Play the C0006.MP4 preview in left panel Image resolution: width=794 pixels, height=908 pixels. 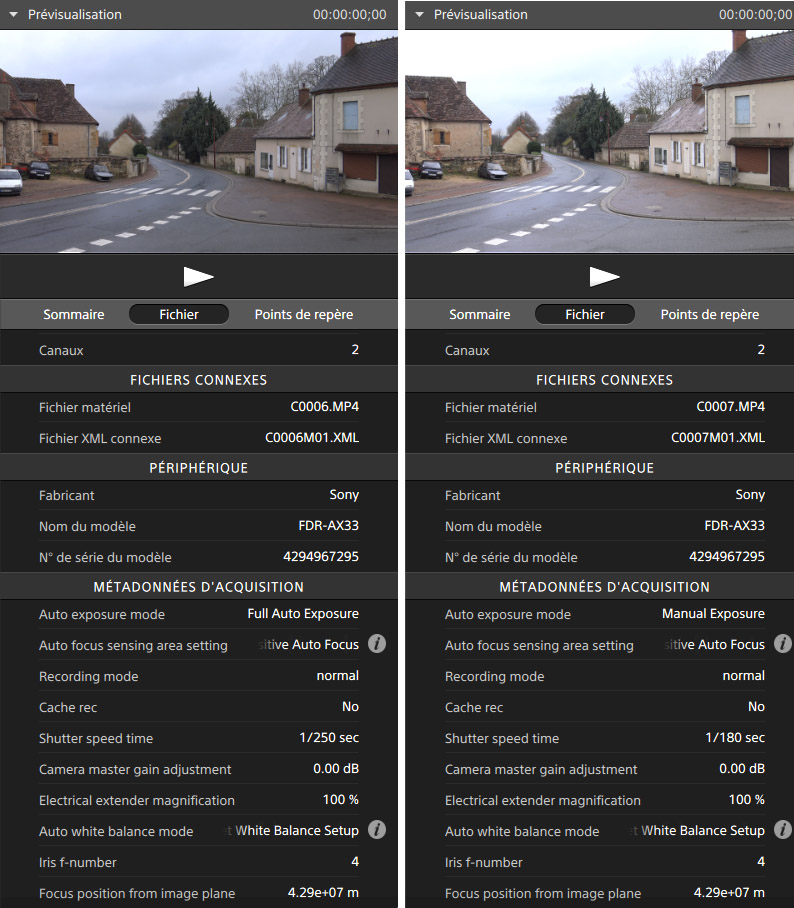pos(199,277)
